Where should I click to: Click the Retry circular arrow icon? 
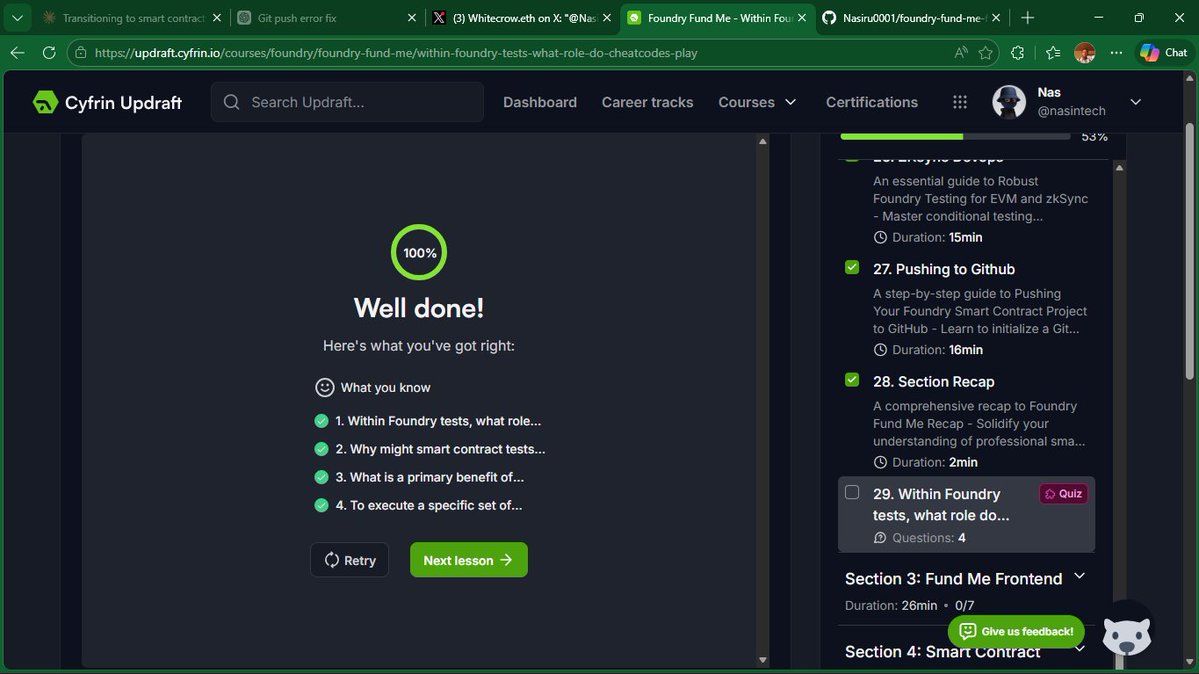pos(334,559)
